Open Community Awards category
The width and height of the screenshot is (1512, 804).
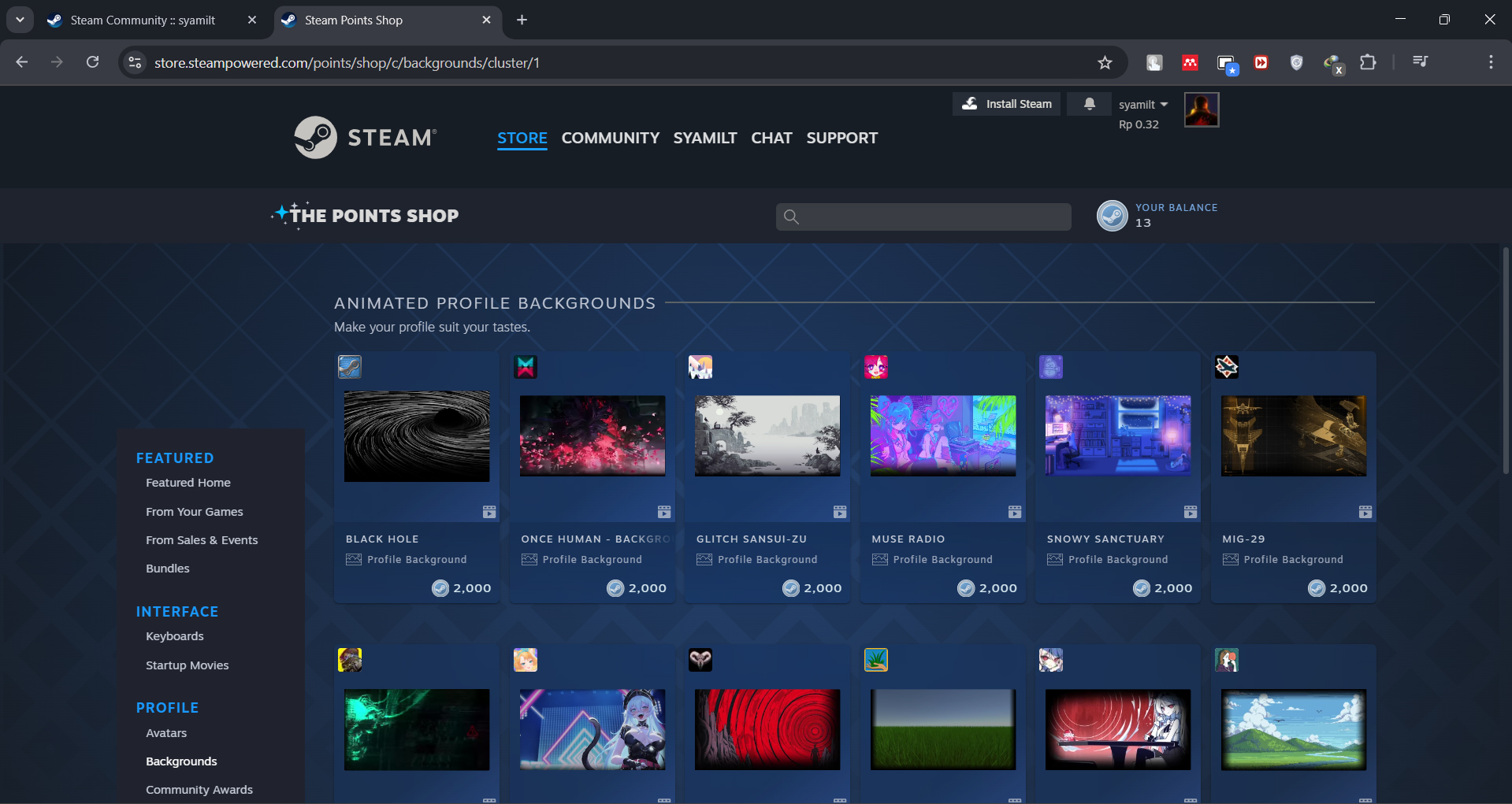tap(199, 790)
